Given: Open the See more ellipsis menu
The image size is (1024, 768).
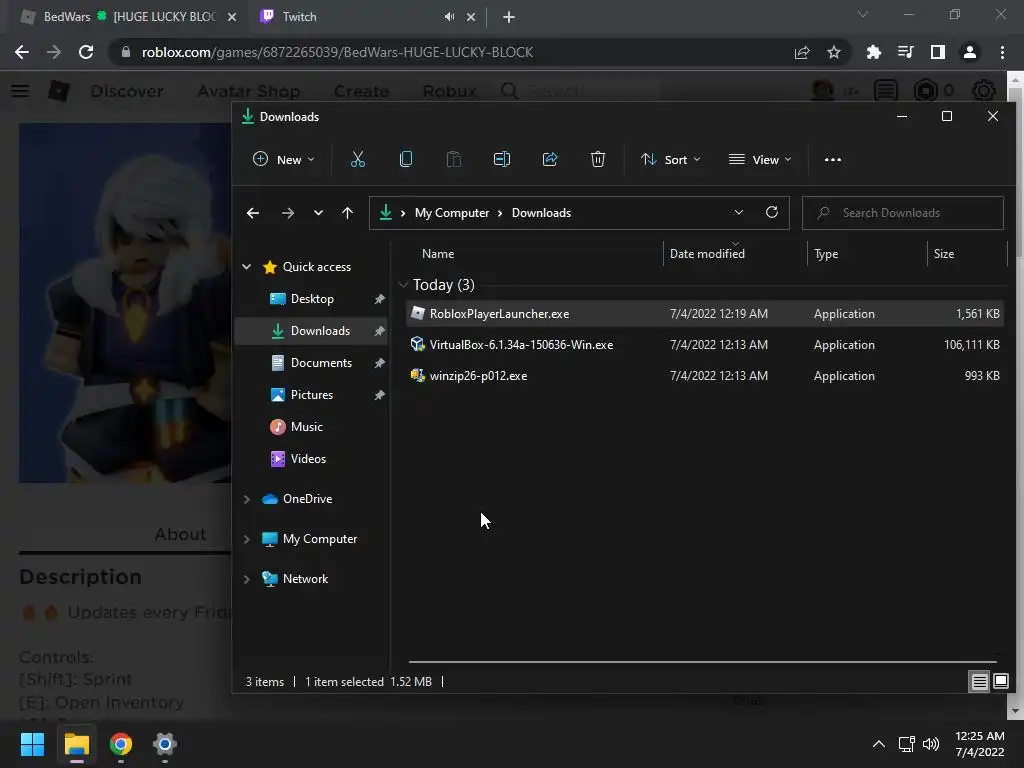Looking at the screenshot, I should [x=833, y=159].
